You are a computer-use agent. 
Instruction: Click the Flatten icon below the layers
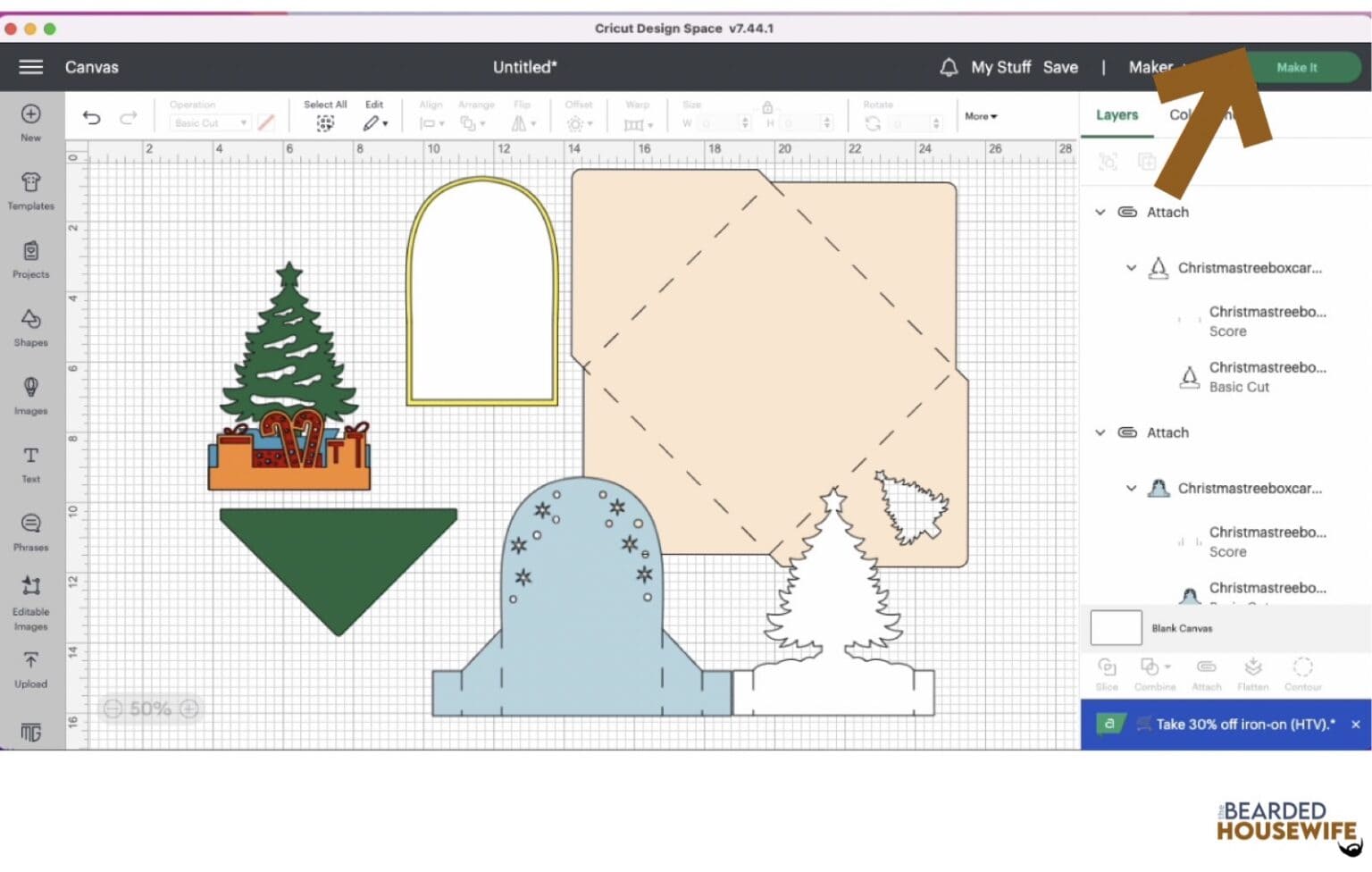[1252, 672]
